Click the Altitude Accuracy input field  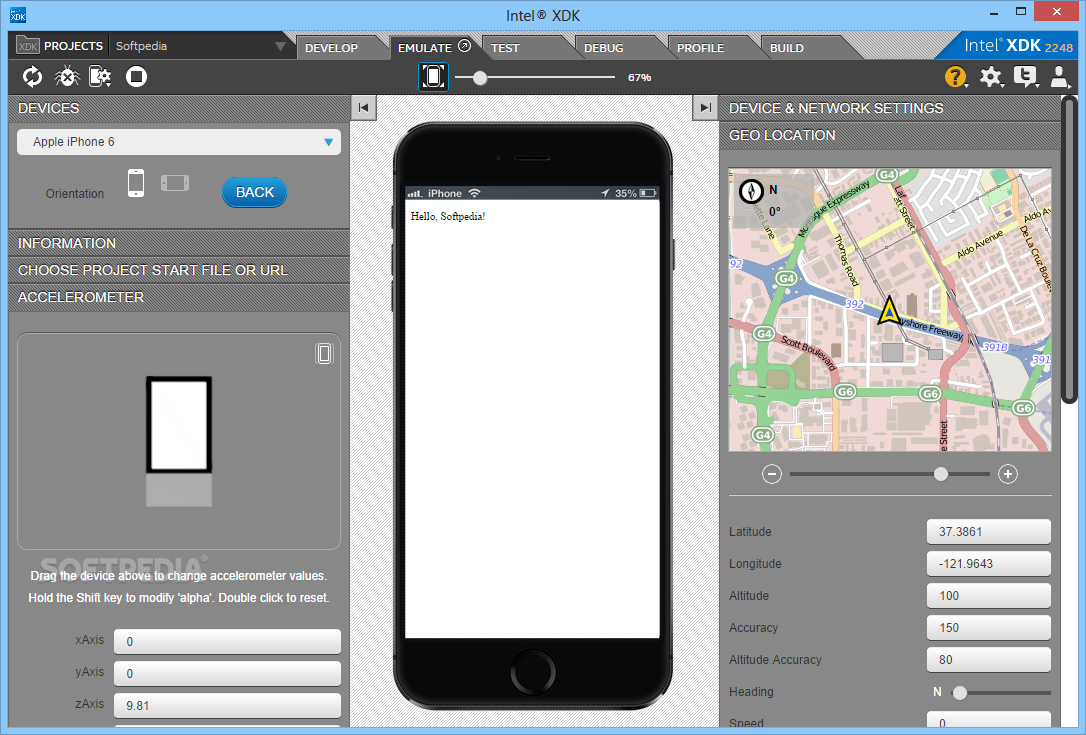tap(988, 659)
